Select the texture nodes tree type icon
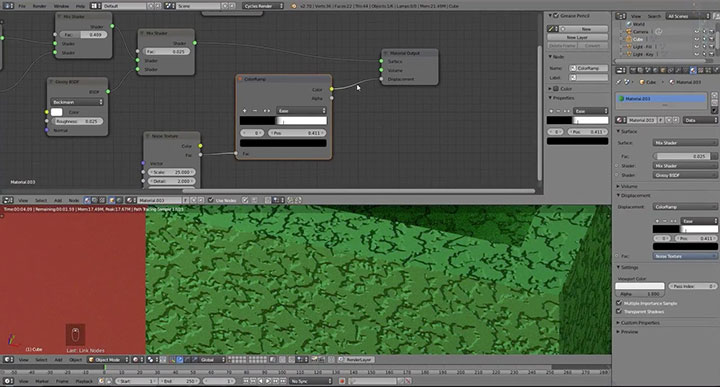The height and width of the screenshot is (387, 720). click(x=102, y=200)
